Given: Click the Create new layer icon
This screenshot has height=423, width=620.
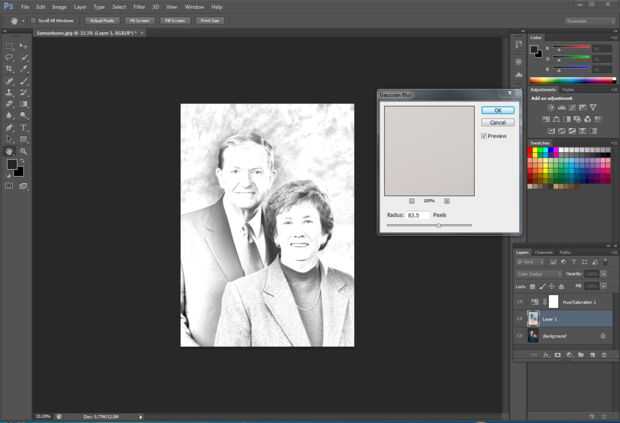Looking at the screenshot, I should click(592, 355).
